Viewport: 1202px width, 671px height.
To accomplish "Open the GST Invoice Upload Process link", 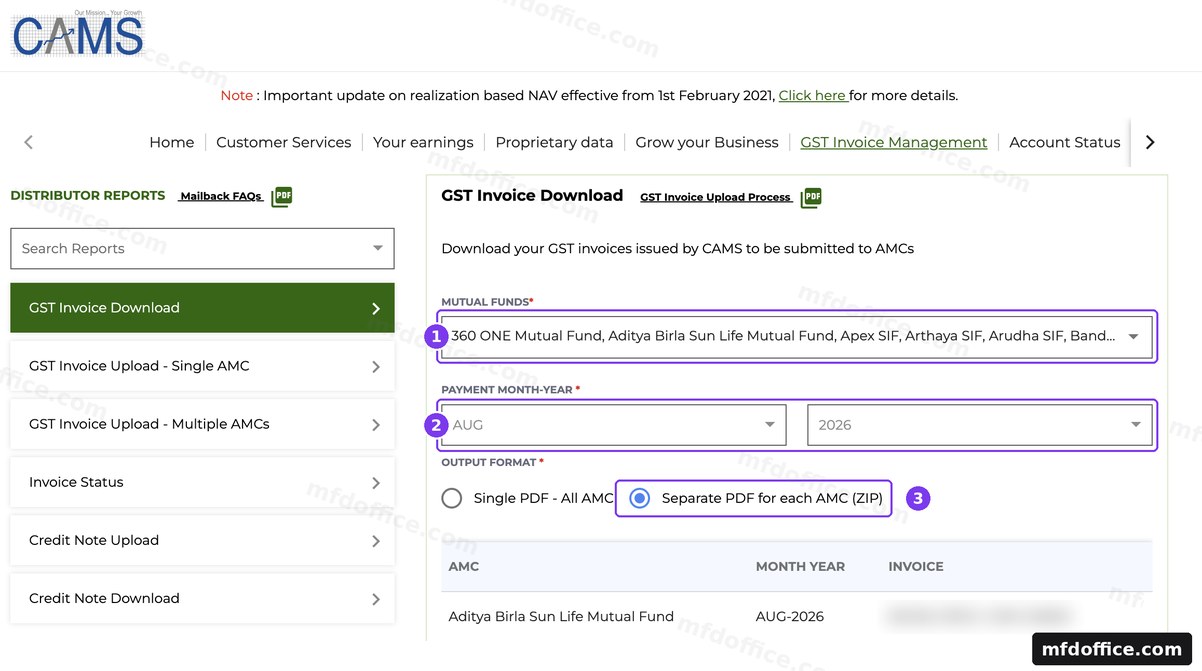I will (716, 197).
